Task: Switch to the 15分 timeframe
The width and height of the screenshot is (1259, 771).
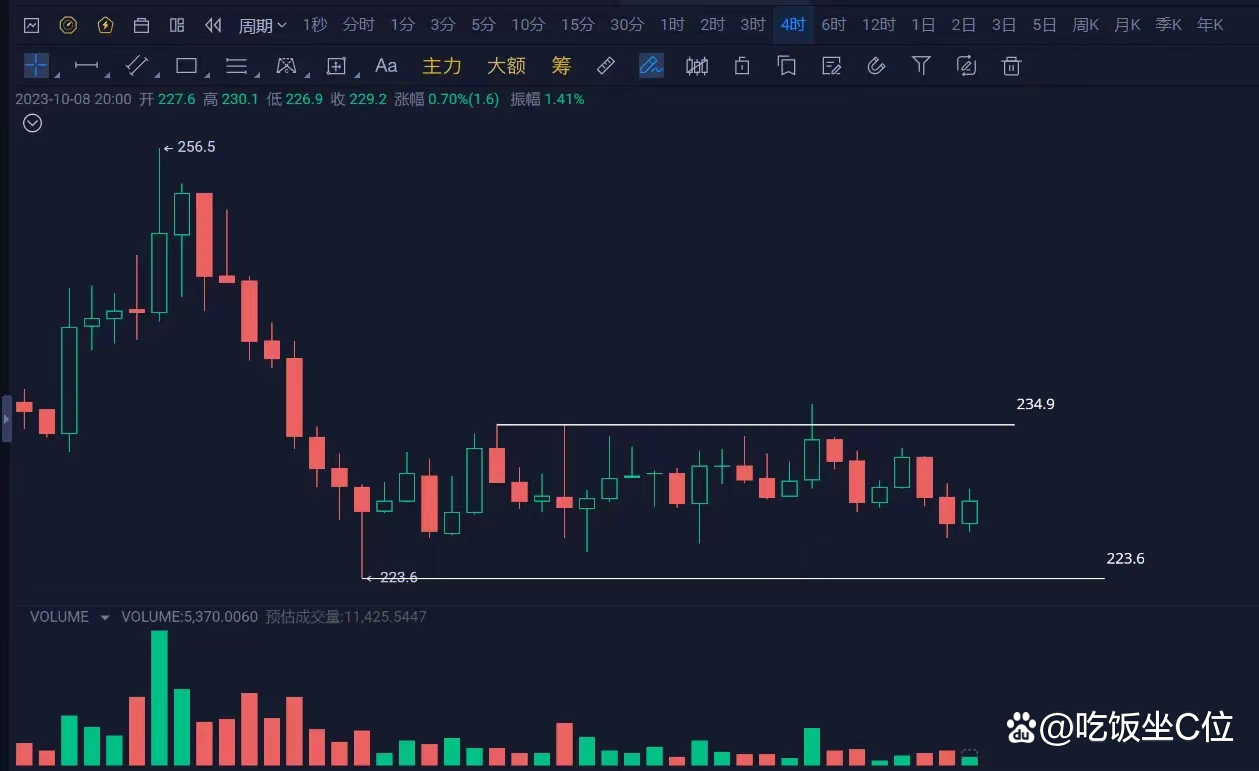Action: pos(577,25)
